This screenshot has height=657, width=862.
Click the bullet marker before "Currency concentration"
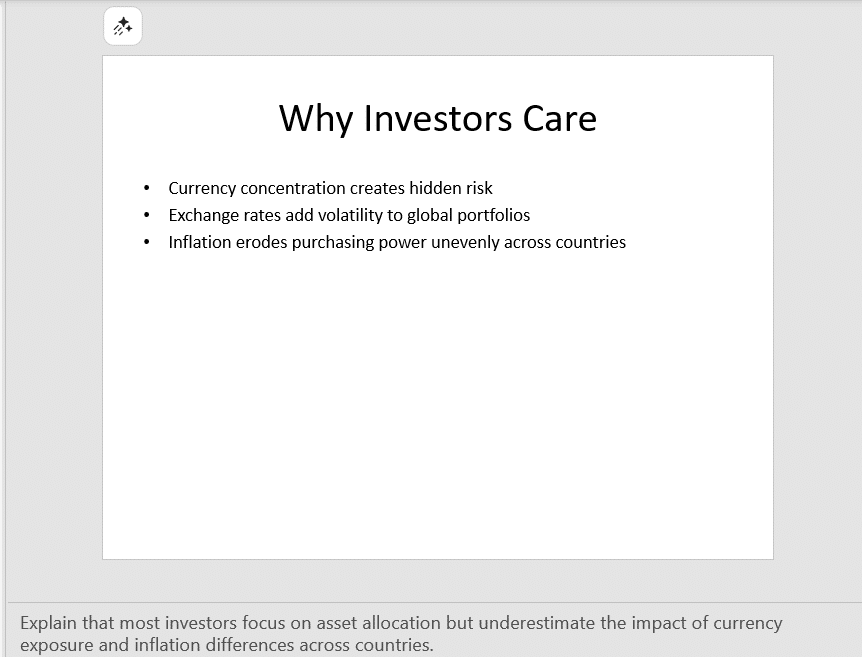click(x=147, y=188)
